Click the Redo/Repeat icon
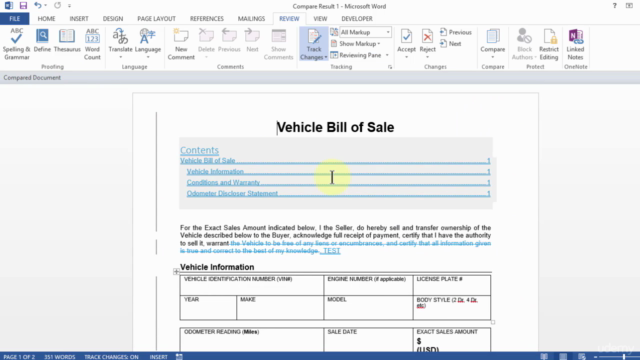Viewport: 640px width, 360px height. [x=57, y=6]
